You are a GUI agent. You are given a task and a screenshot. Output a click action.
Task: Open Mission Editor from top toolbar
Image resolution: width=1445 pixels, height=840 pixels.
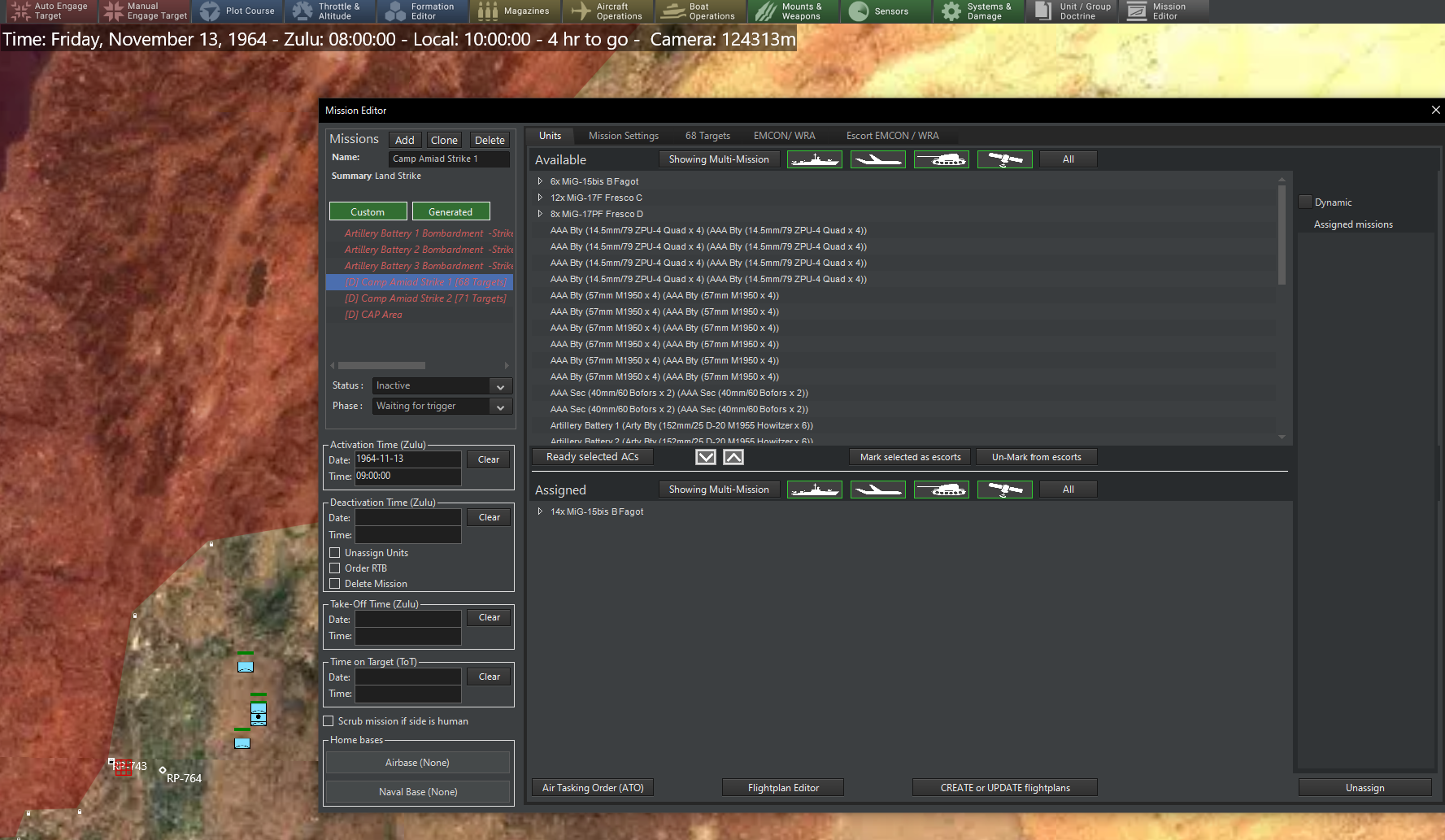click(x=1164, y=11)
